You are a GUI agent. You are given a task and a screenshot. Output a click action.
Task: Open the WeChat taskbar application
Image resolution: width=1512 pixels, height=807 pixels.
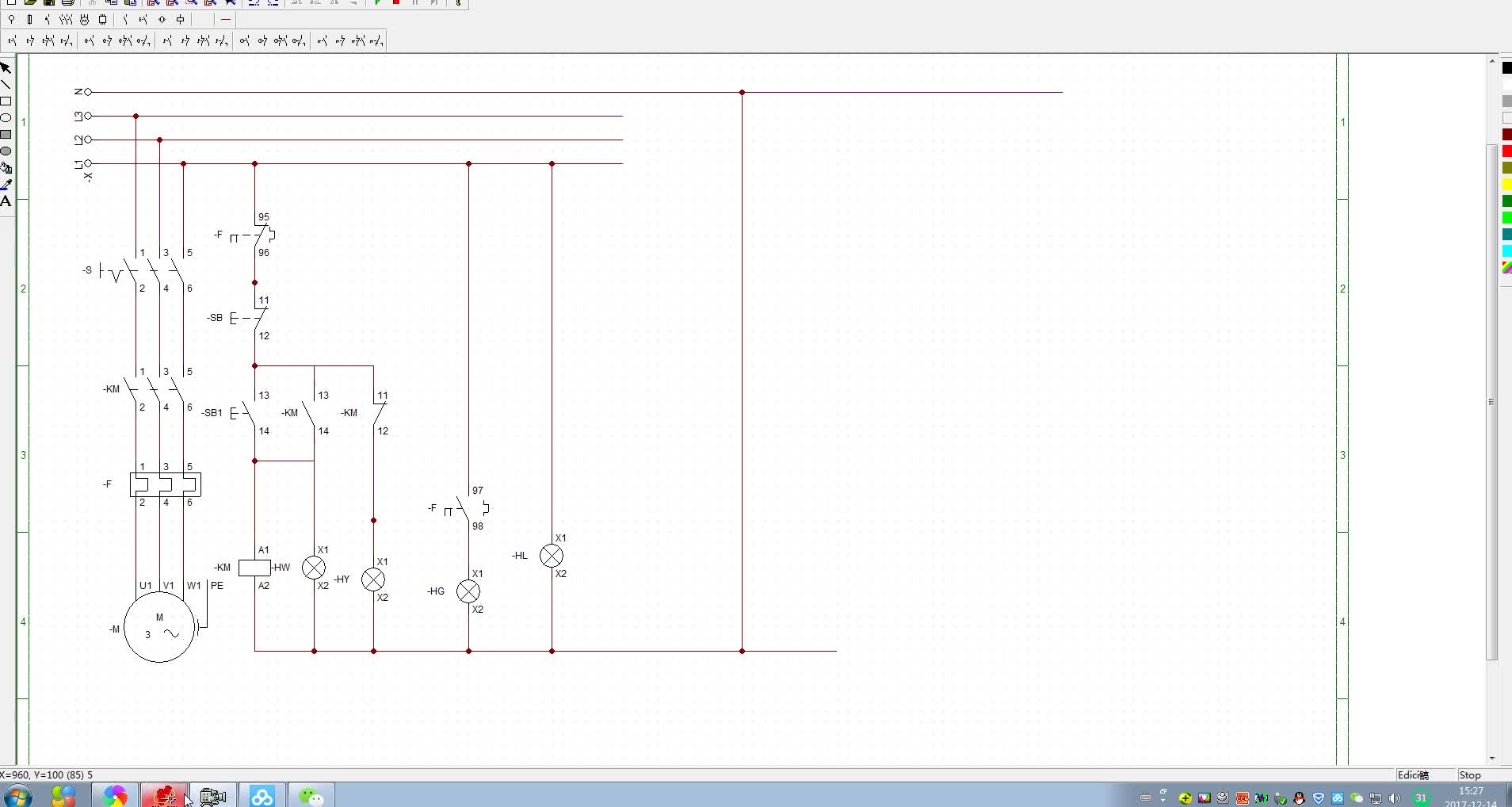[x=311, y=795]
